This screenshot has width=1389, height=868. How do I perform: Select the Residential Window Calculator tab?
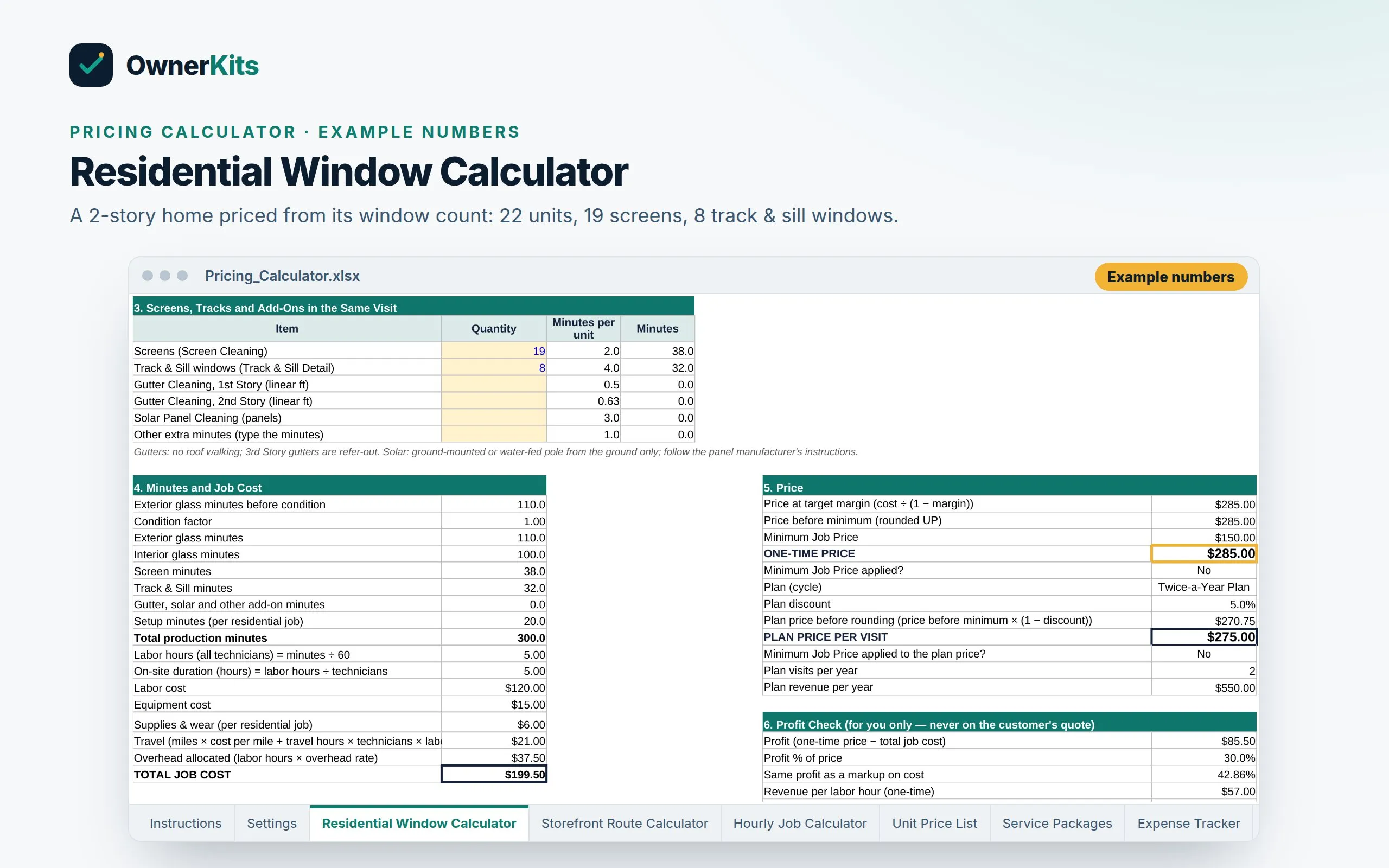tap(419, 823)
